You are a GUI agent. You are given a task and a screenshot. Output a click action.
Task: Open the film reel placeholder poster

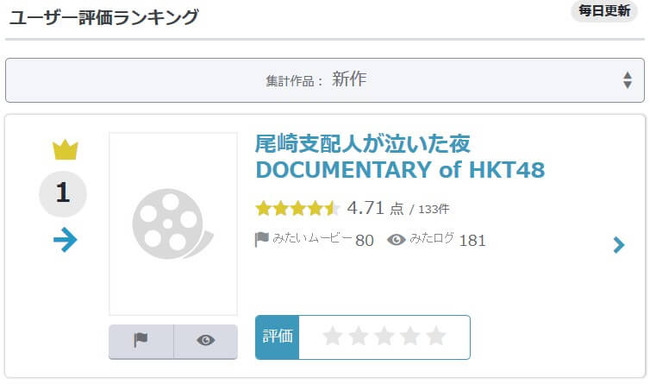(173, 224)
